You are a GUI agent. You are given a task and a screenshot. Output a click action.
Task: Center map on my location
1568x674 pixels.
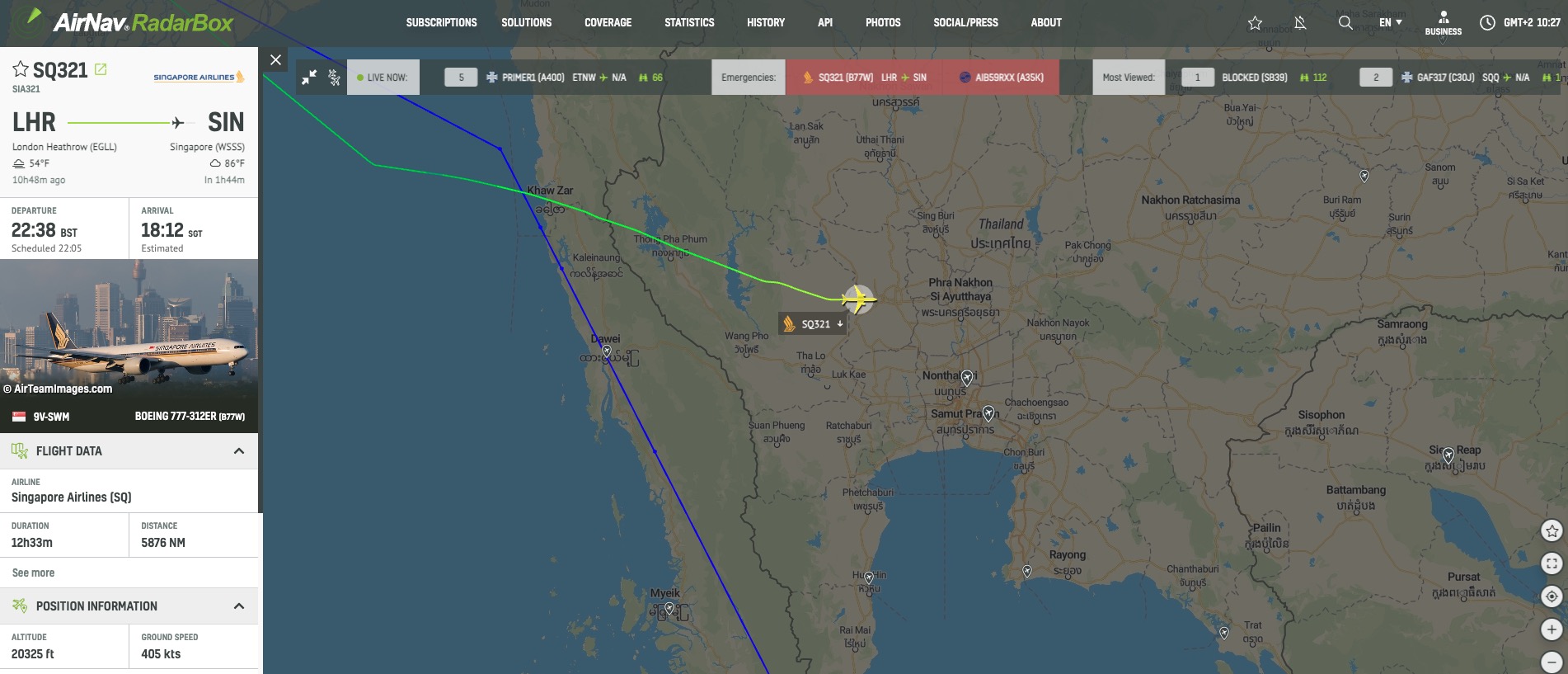tap(1552, 596)
